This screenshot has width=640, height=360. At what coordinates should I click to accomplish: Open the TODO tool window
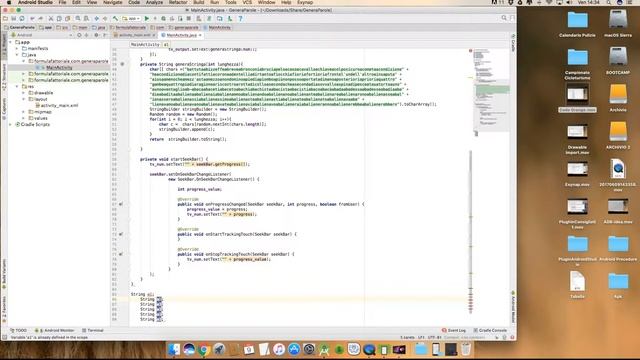(18, 330)
